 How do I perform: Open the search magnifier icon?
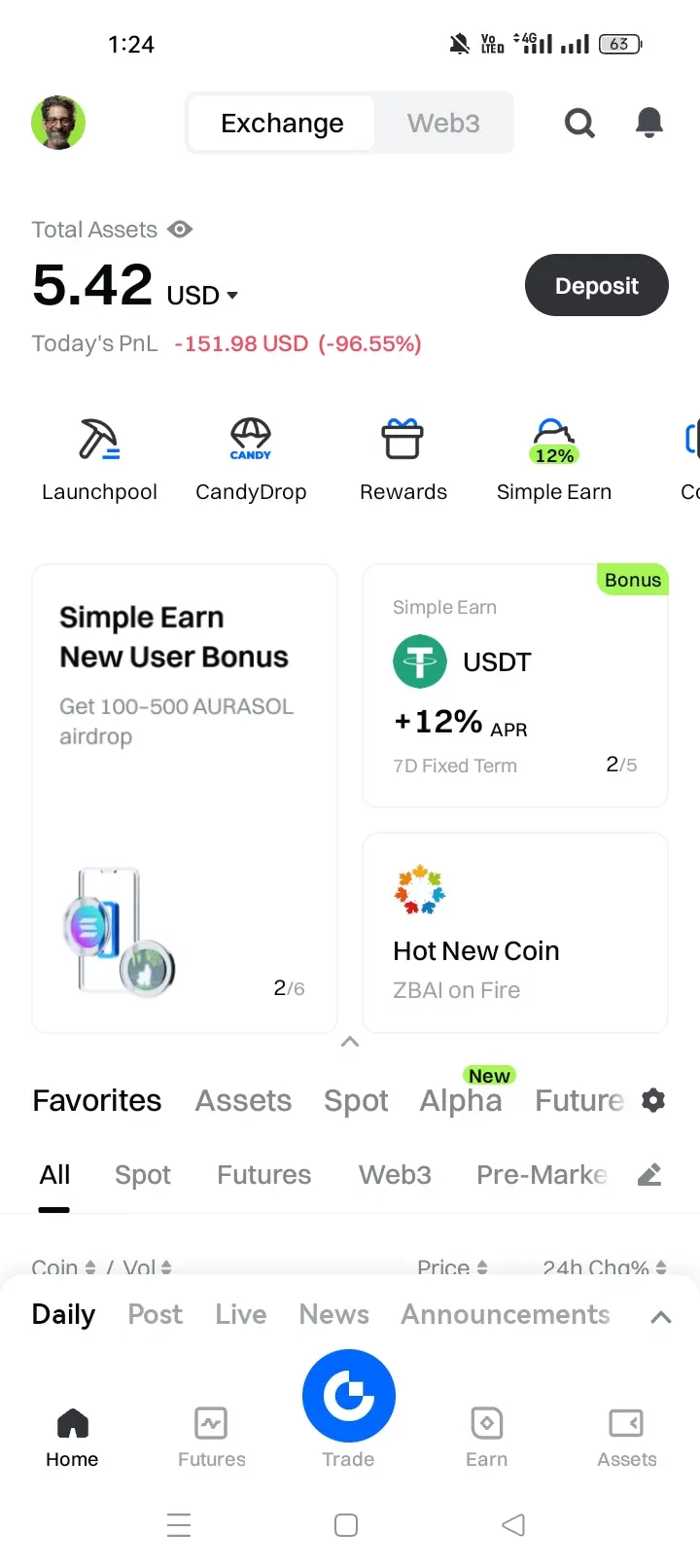[579, 123]
